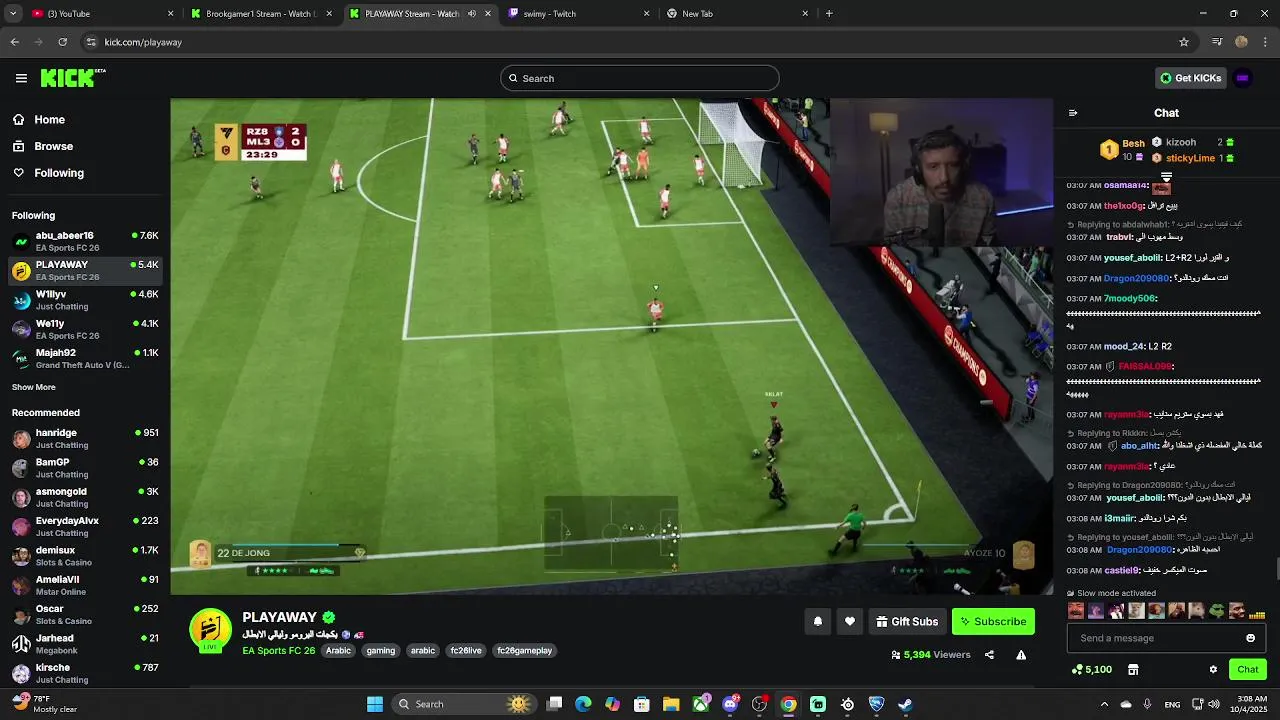Open user avatar menu beside Get KICKs
1280x720 pixels.
coord(1243,78)
